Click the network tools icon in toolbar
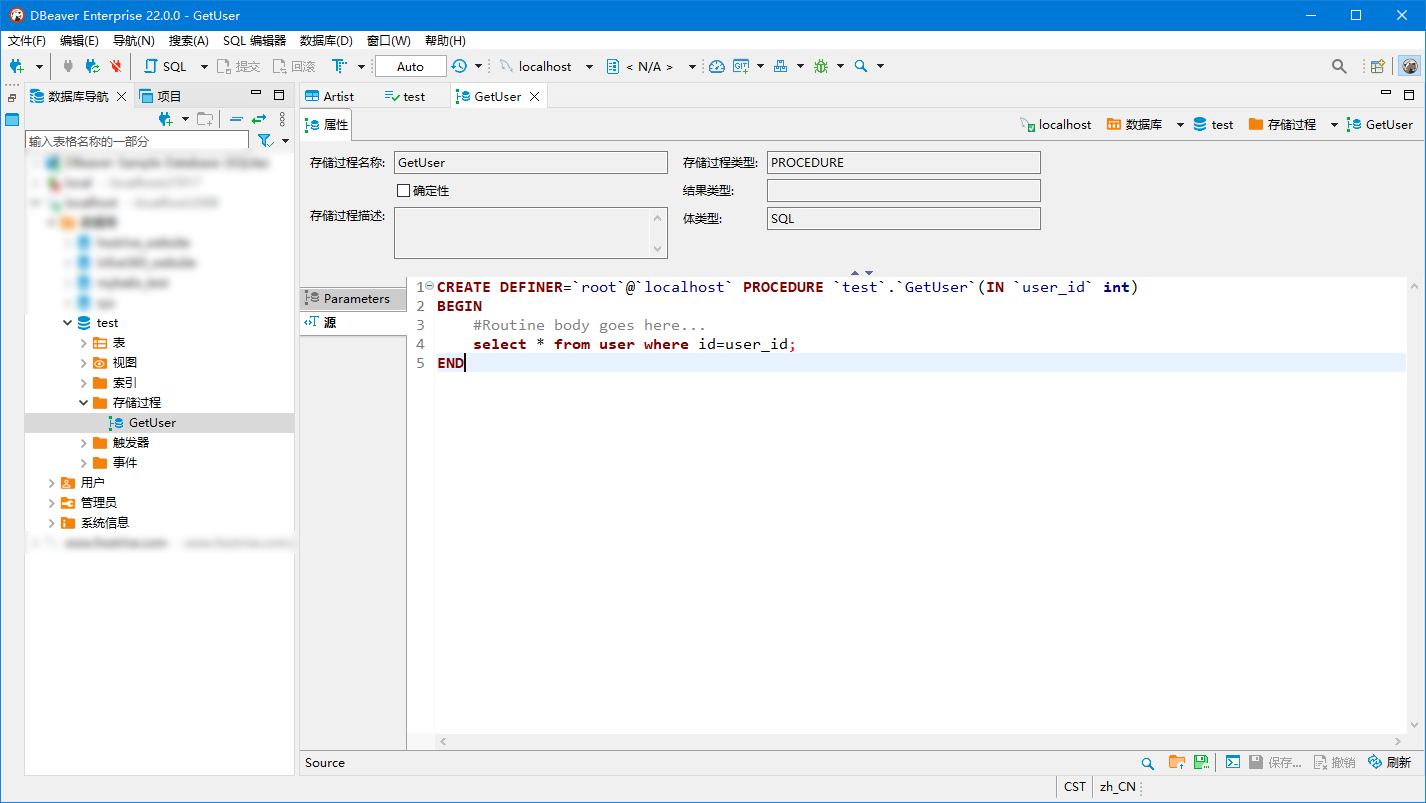 [x=781, y=66]
